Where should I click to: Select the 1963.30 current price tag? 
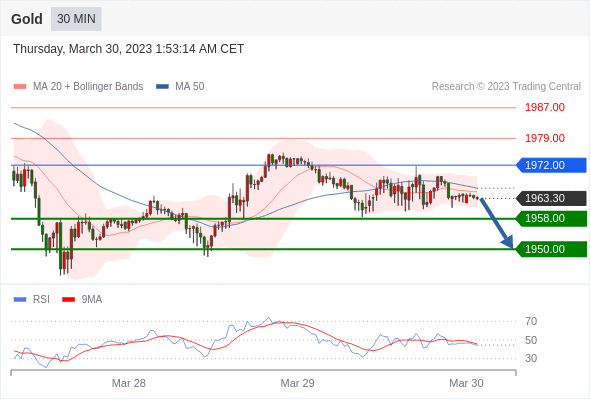[550, 198]
